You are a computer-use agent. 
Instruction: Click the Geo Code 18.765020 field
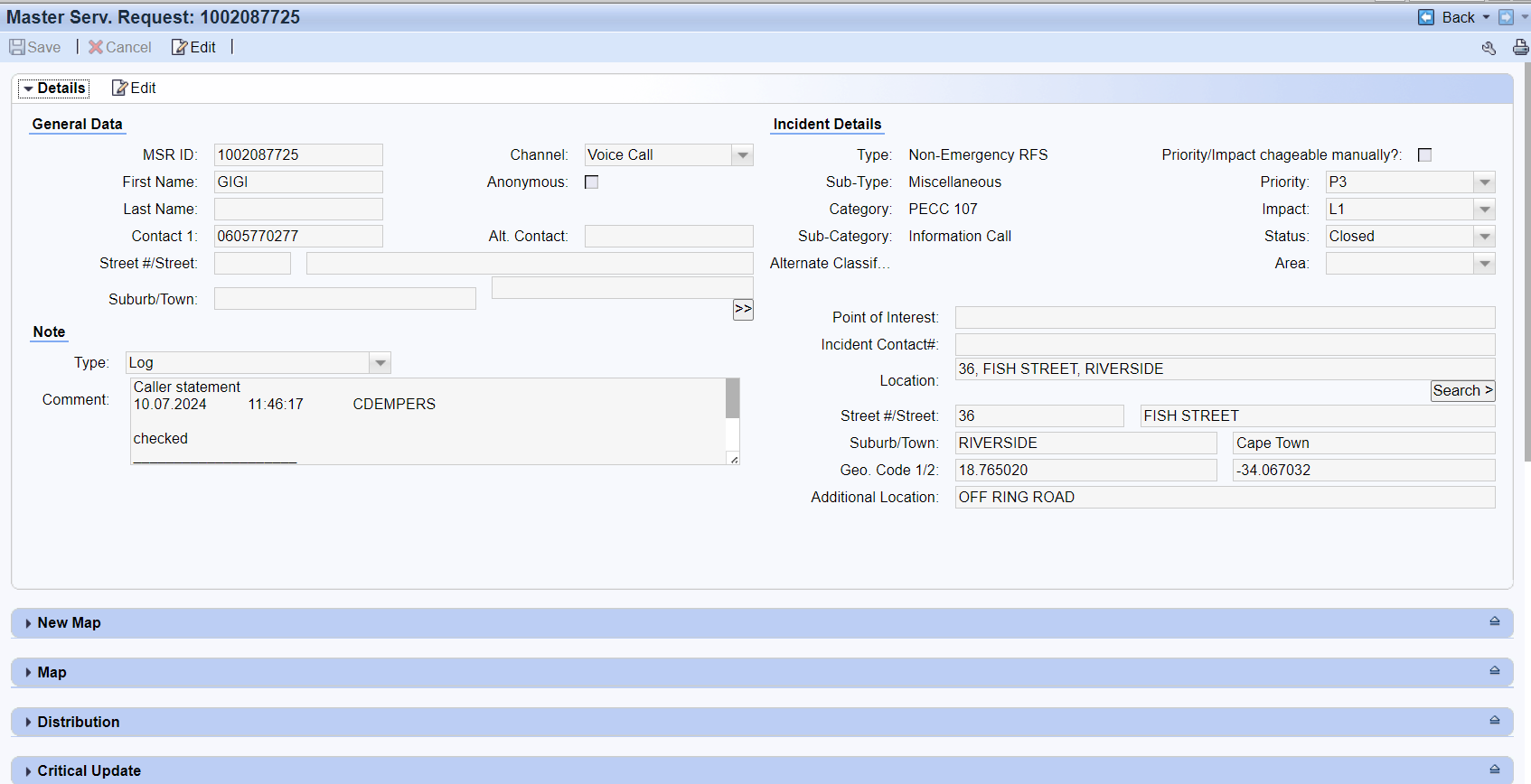(1085, 470)
